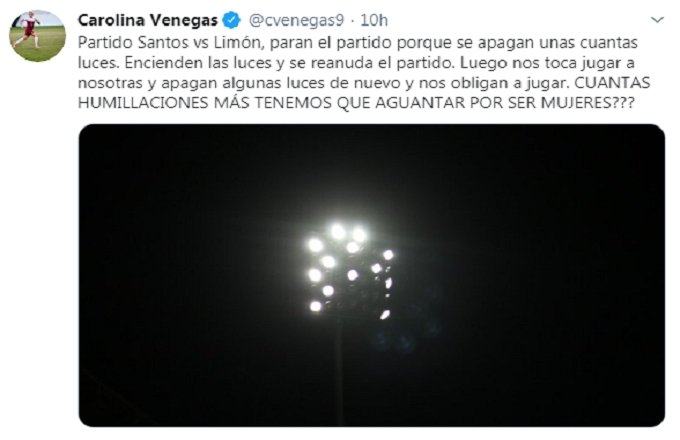Open Carolina Venegas profile avatar
Viewport: 680px width, 440px height.
[38, 36]
